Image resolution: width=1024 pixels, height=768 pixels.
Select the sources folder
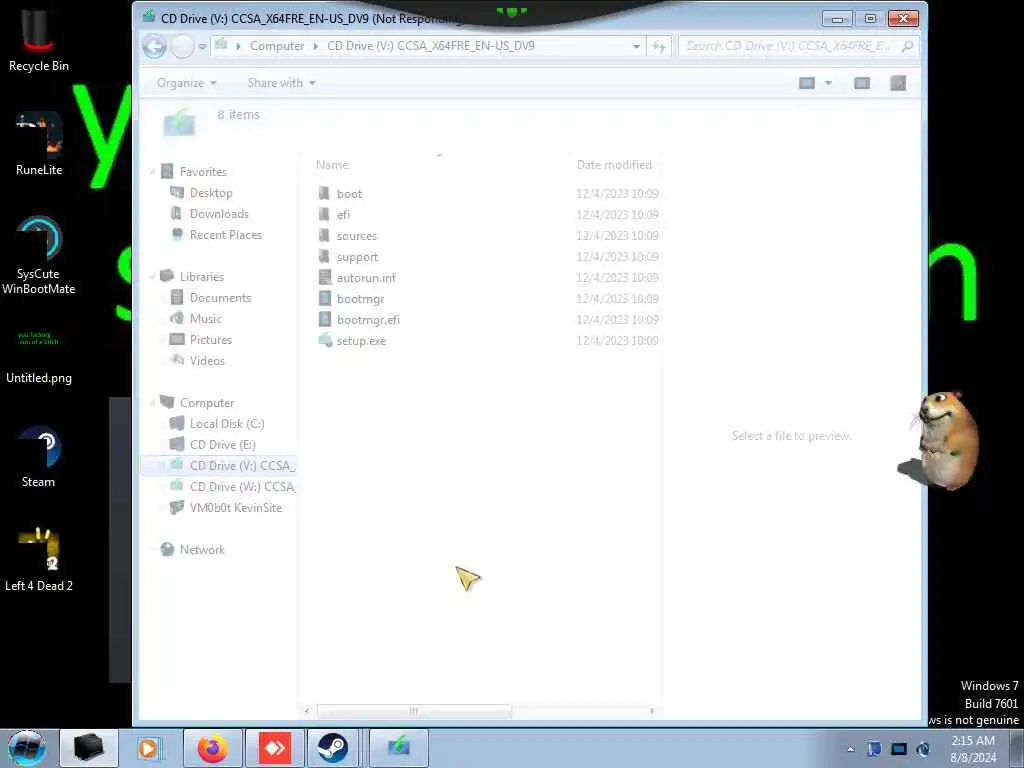click(357, 236)
